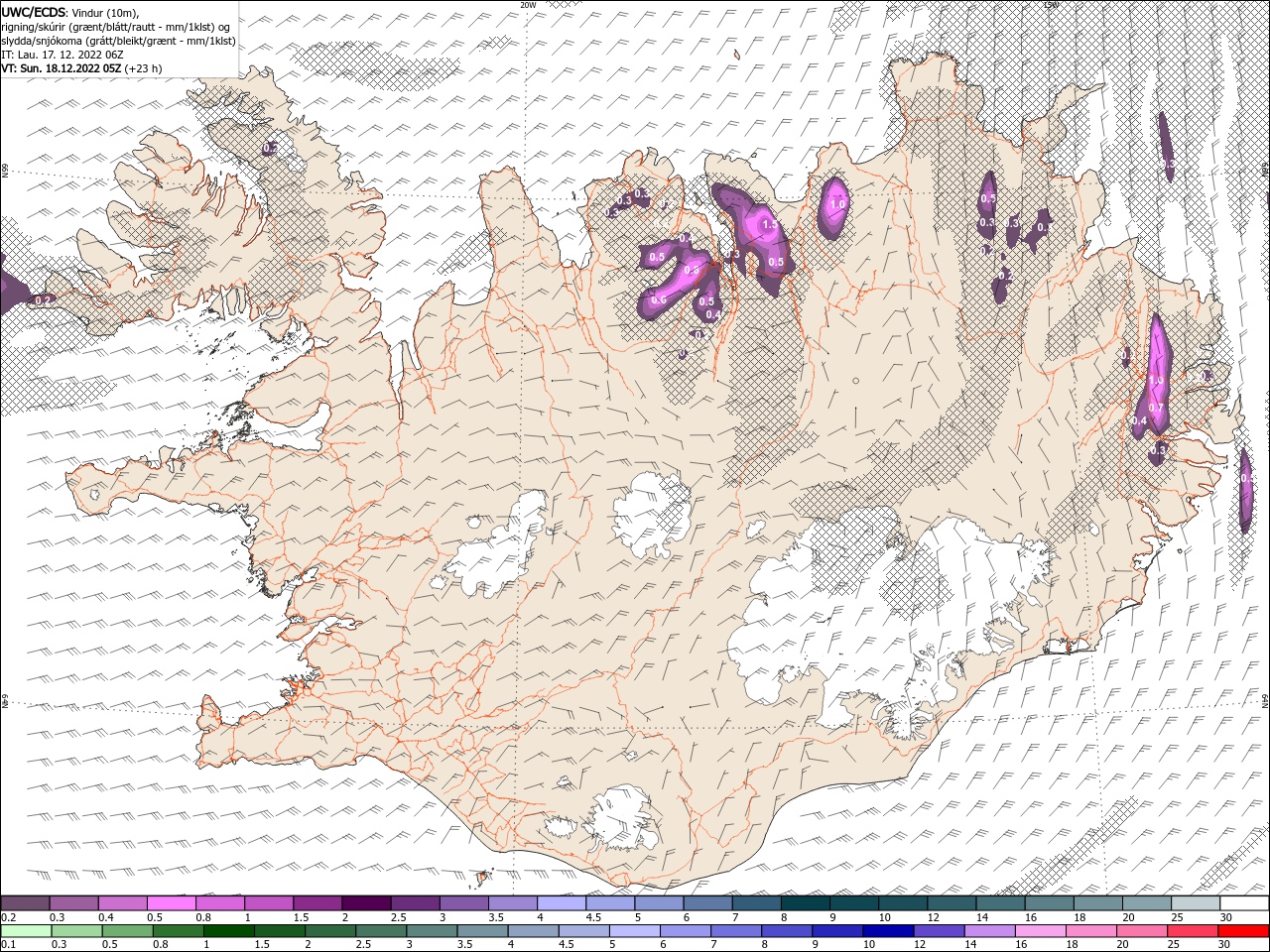Select the darkest purple 2 swatch on the snow scale

(x=366, y=902)
